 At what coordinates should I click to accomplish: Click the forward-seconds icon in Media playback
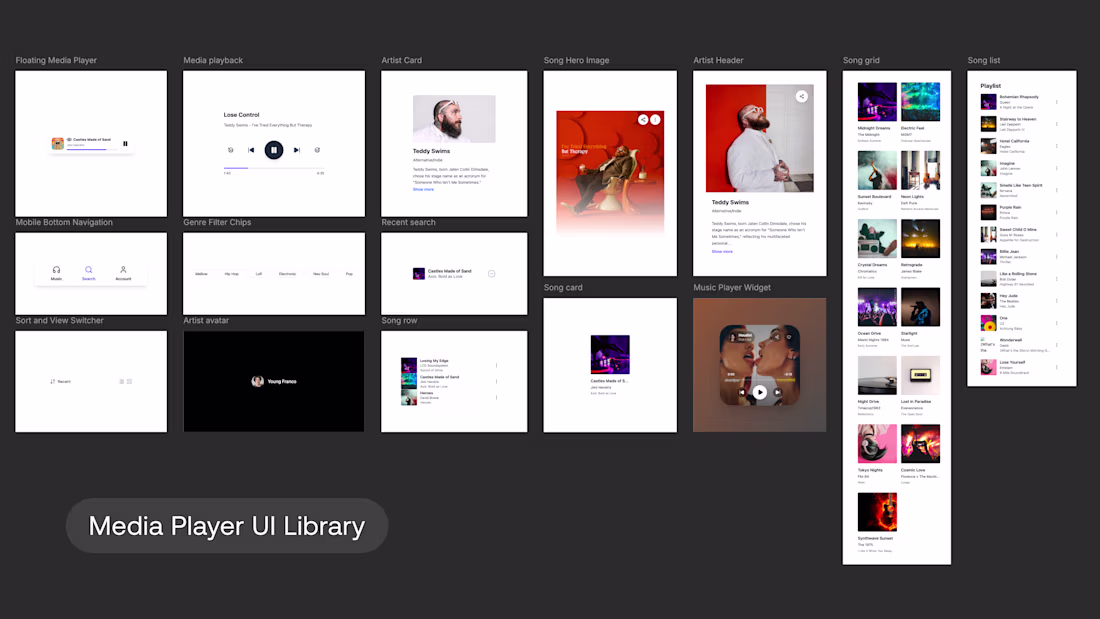(x=317, y=149)
